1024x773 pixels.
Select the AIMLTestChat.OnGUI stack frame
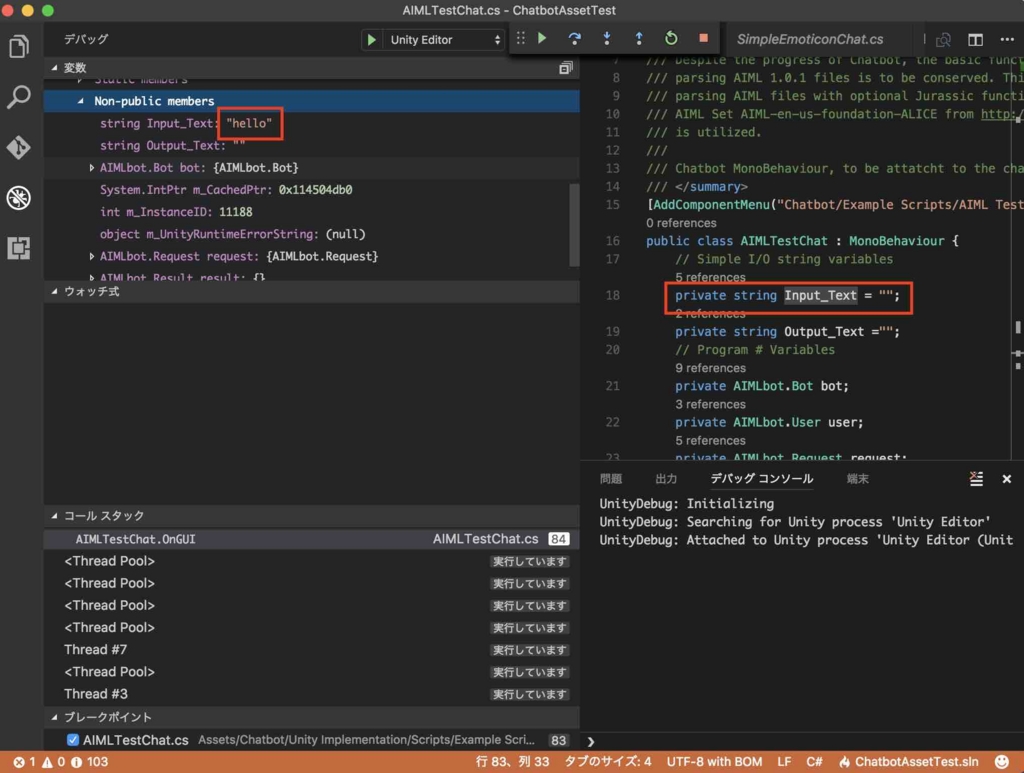click(x=312, y=539)
